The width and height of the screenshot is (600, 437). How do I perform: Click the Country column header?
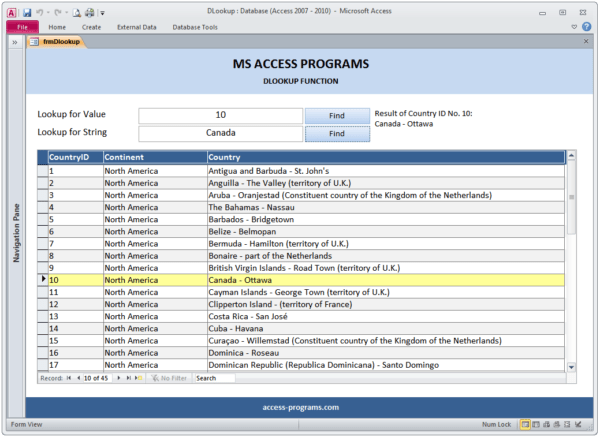pyautogui.click(x=386, y=157)
